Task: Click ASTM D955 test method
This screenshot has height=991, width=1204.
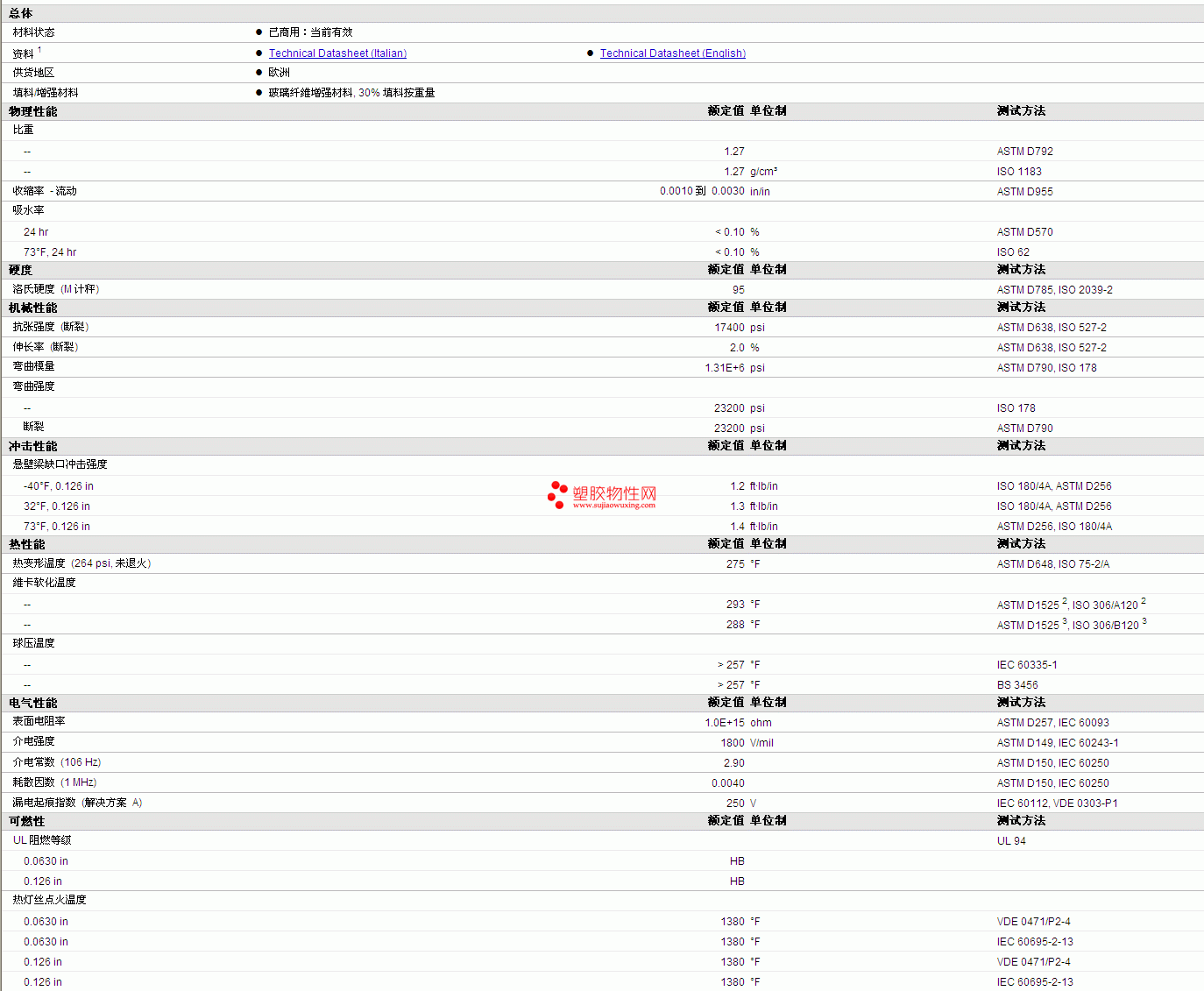Action: click(1025, 192)
